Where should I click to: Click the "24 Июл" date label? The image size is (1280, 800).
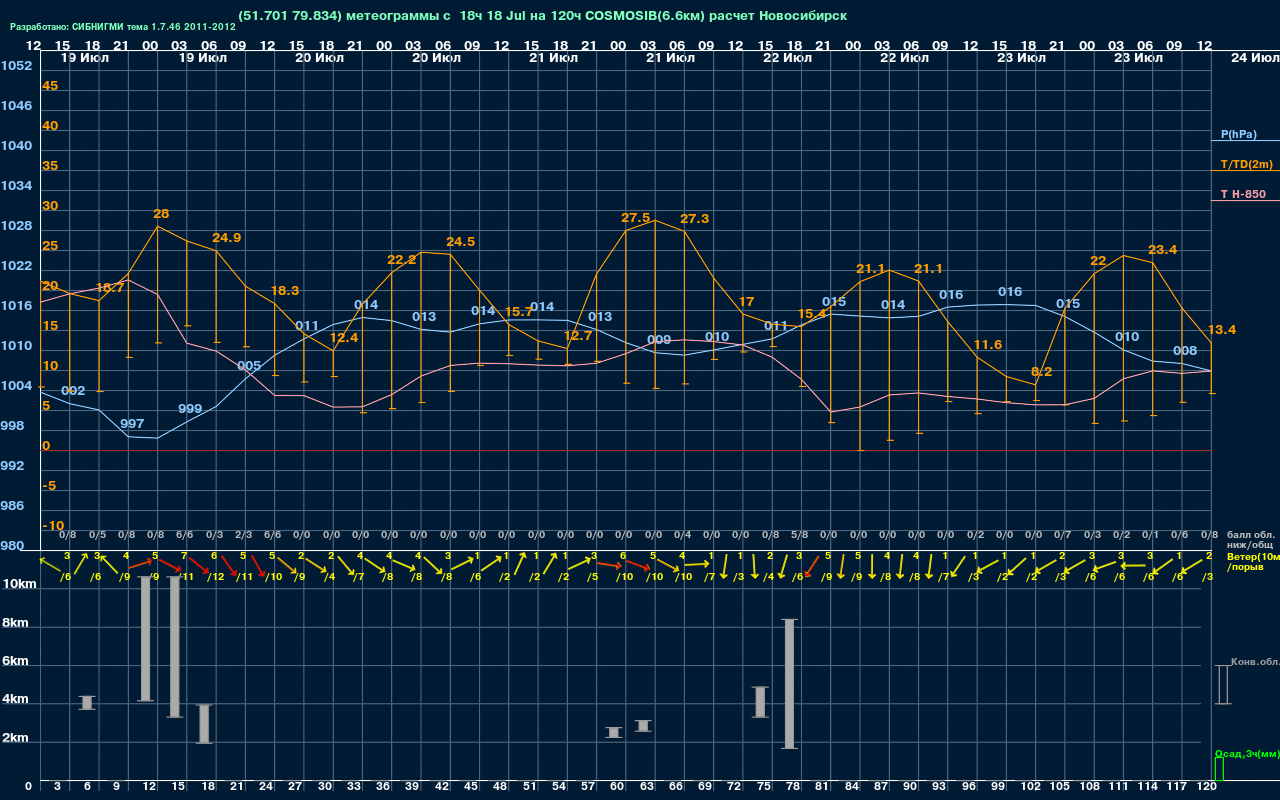point(1254,58)
